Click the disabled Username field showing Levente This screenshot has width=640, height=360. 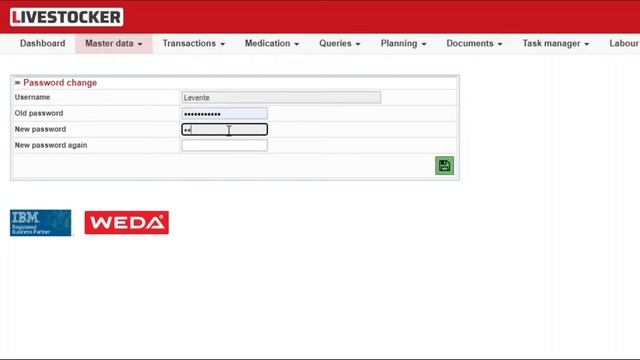pos(281,98)
